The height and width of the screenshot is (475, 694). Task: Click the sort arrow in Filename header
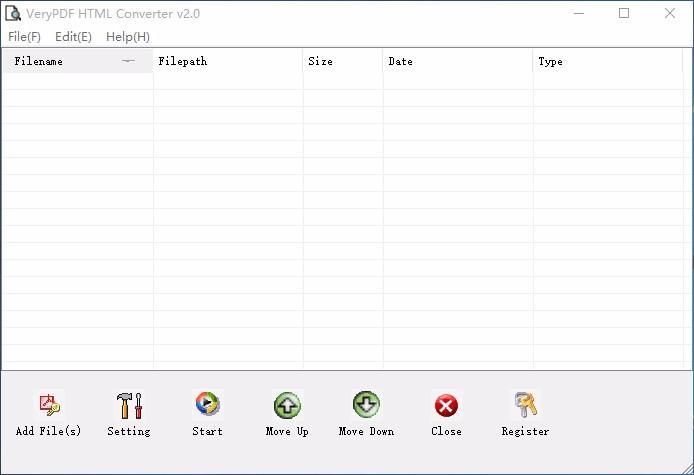click(x=128, y=61)
